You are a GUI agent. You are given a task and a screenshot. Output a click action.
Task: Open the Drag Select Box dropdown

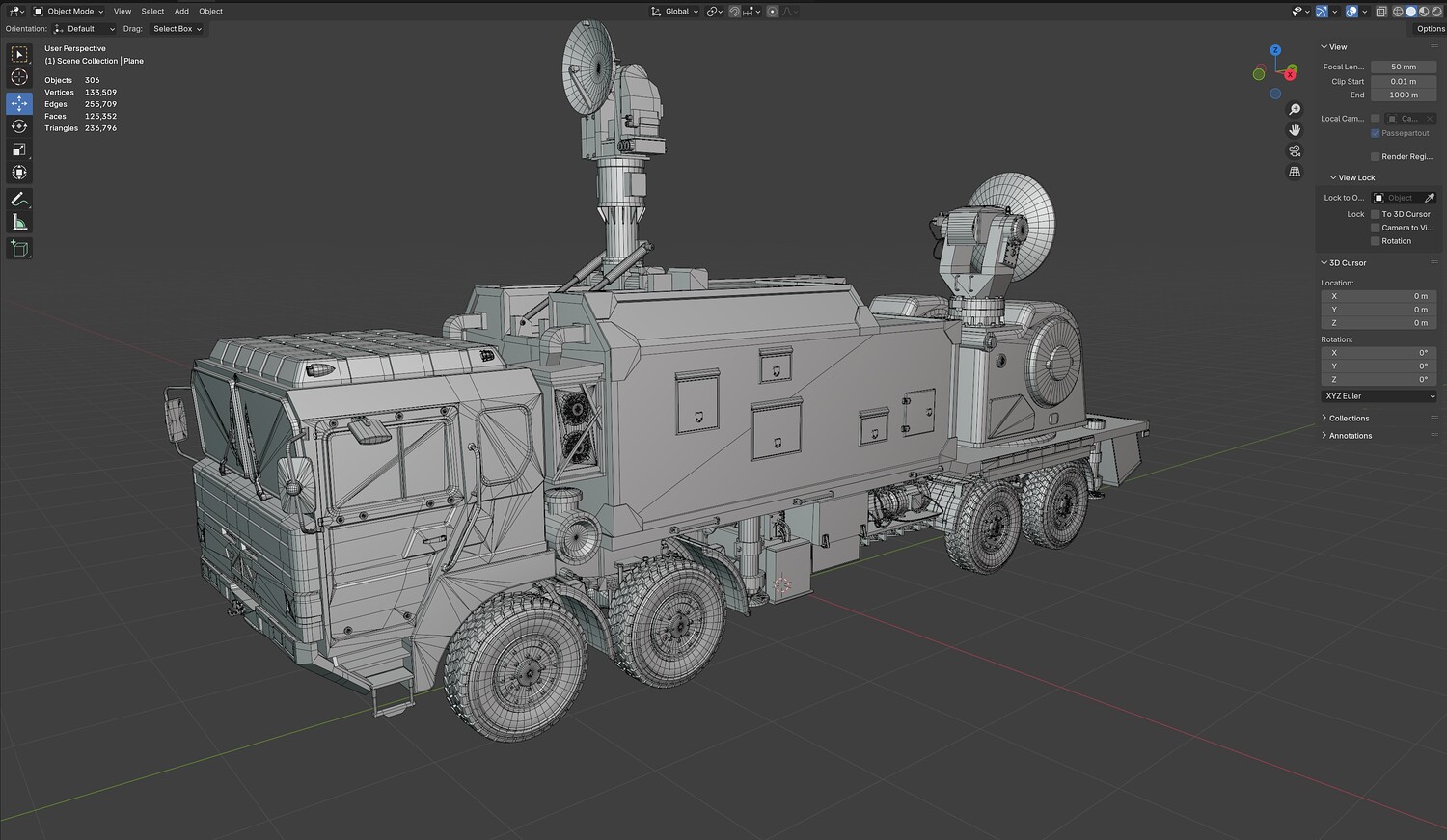176,29
